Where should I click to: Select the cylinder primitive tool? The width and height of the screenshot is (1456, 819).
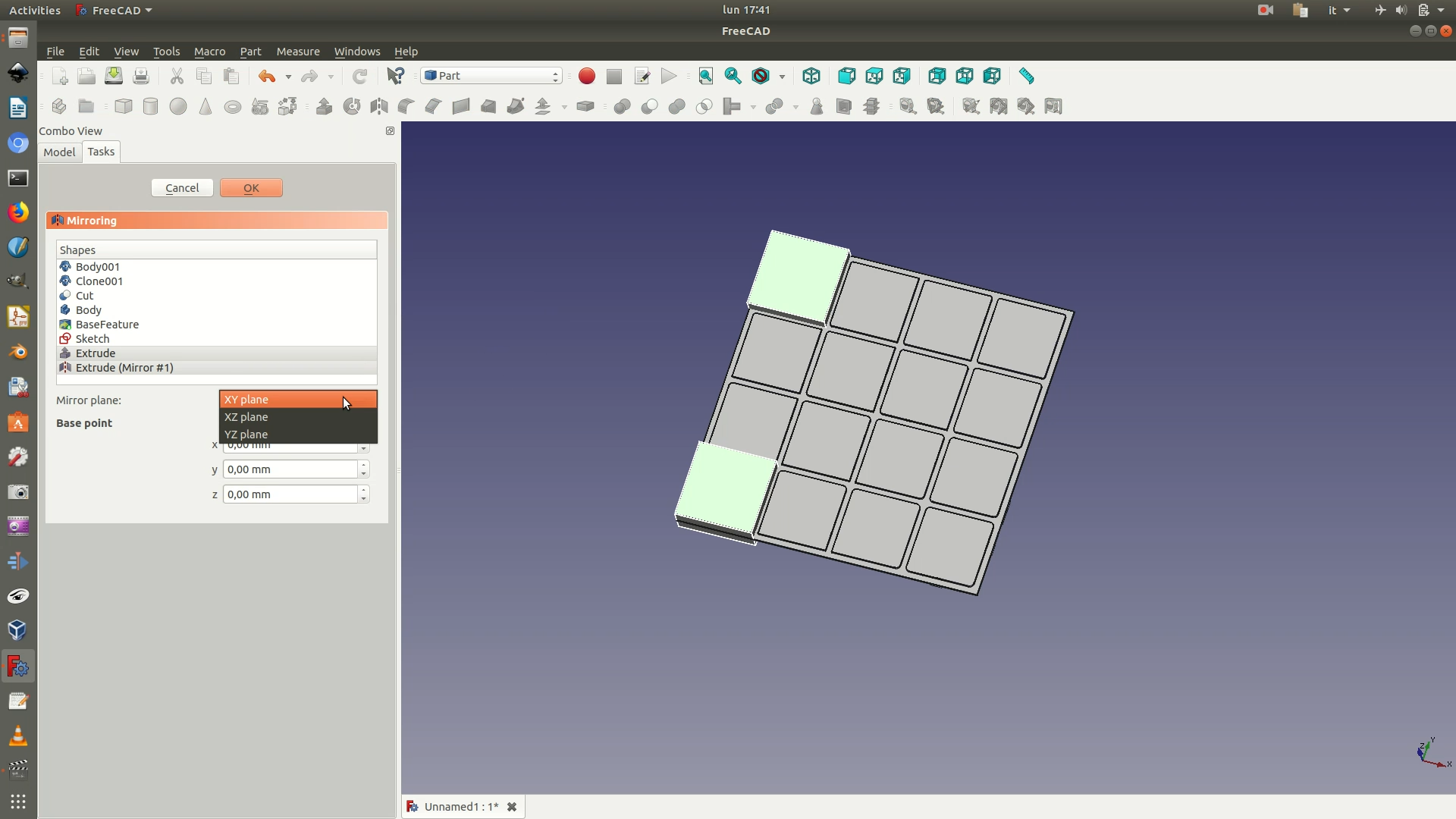(151, 106)
